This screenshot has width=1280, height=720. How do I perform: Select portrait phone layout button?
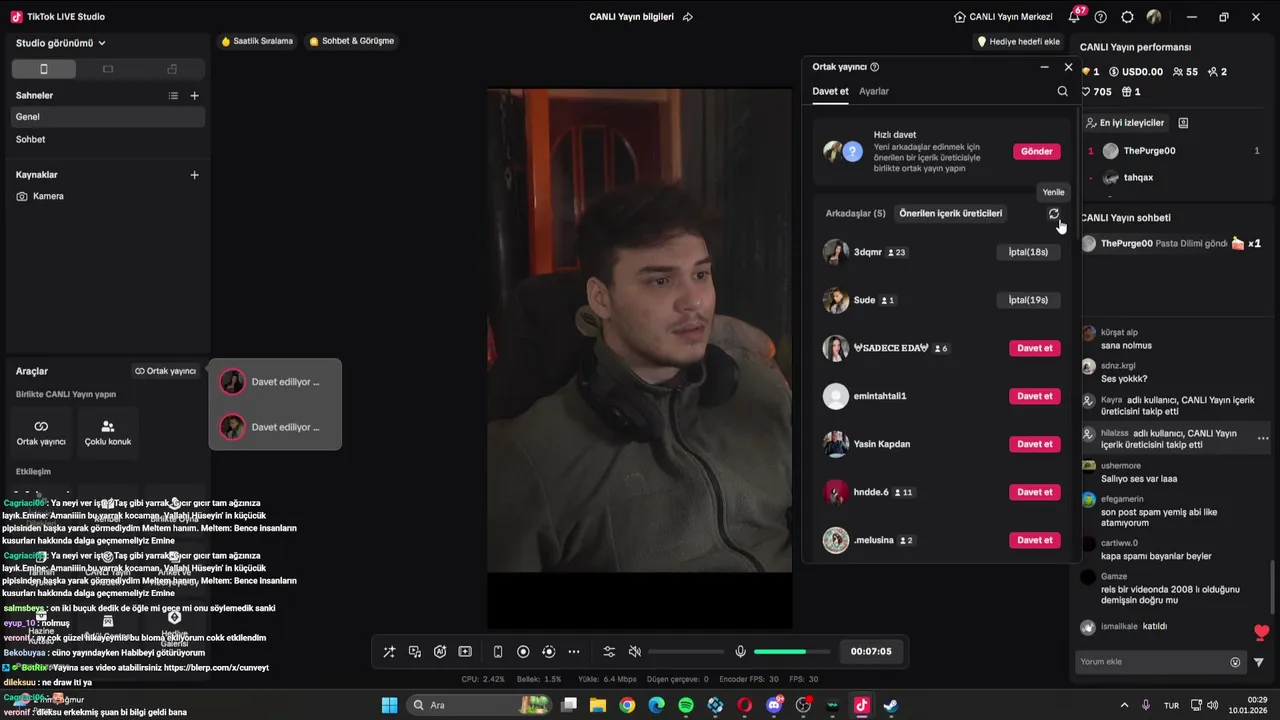[43, 69]
